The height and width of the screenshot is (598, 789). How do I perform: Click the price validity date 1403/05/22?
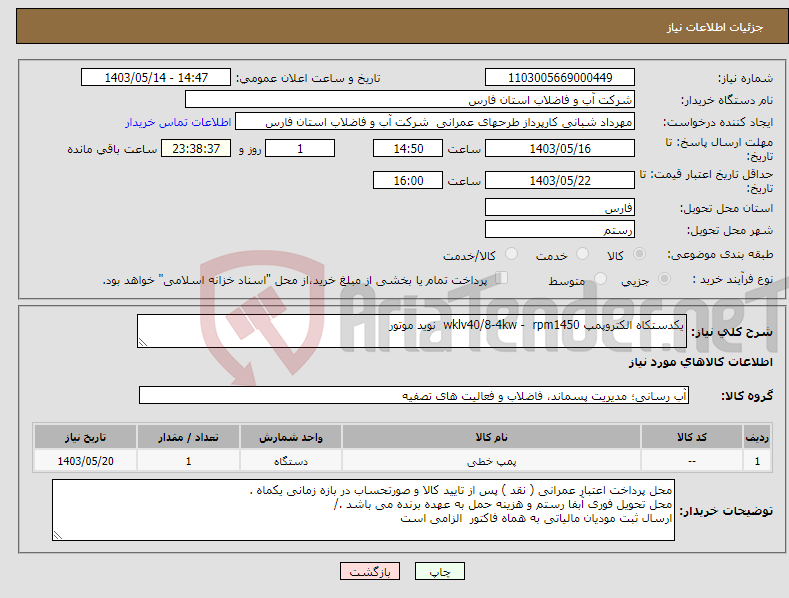pyautogui.click(x=560, y=180)
